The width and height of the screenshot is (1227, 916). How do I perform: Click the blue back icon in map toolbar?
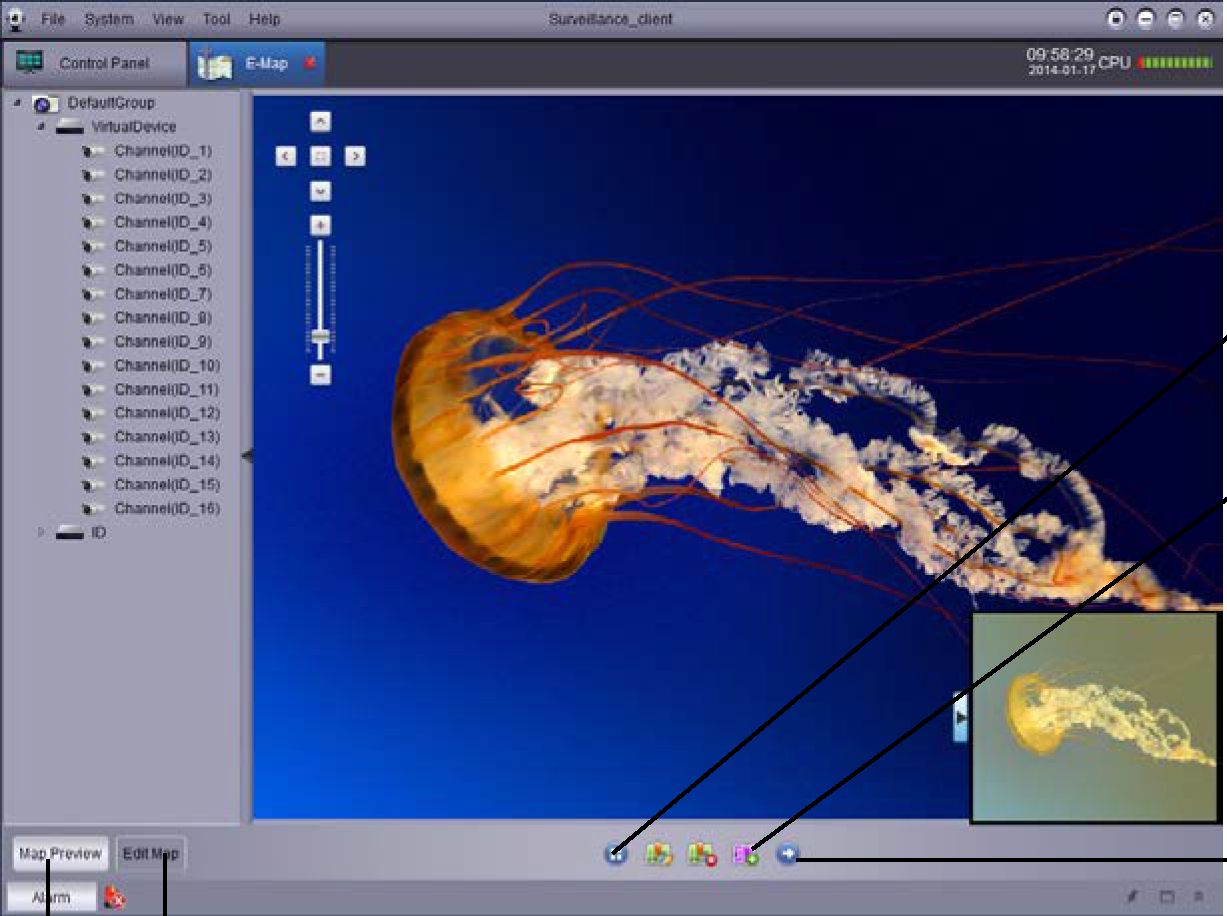(616, 854)
